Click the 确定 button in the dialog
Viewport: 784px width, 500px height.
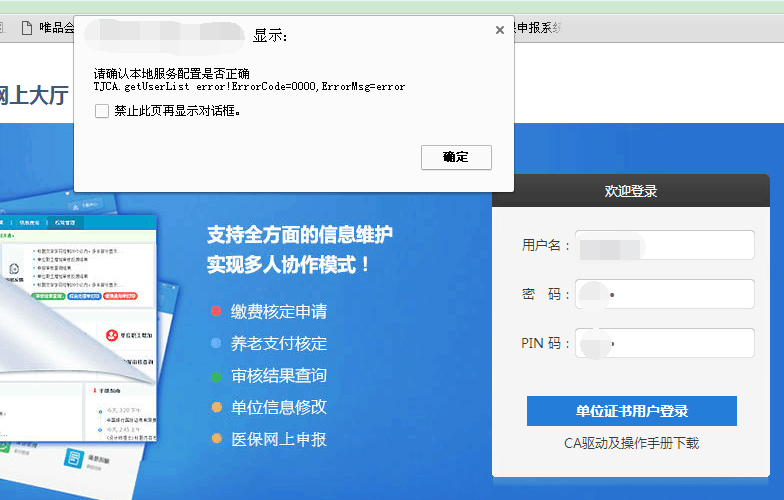pos(456,157)
